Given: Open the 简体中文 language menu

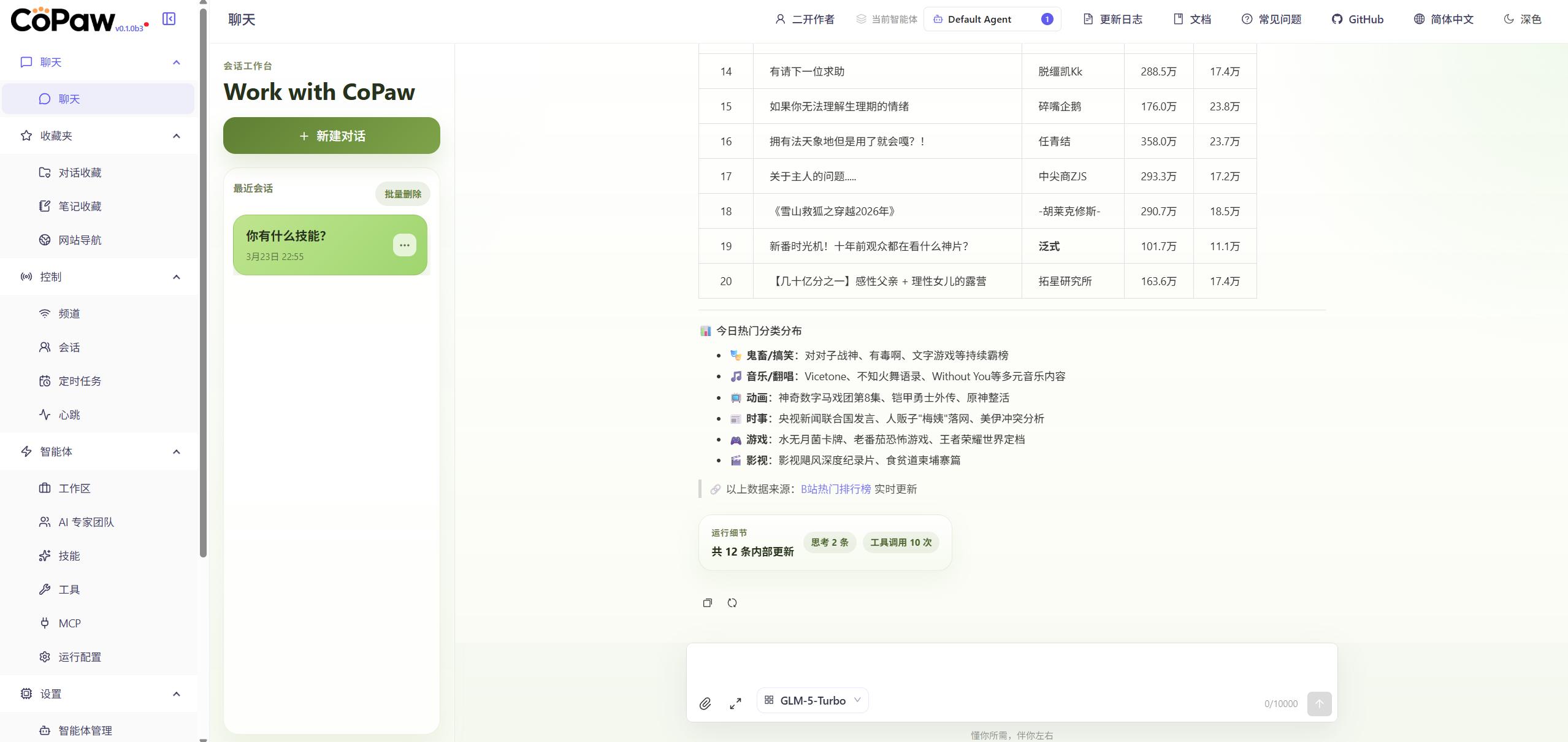Looking at the screenshot, I should [x=1443, y=19].
